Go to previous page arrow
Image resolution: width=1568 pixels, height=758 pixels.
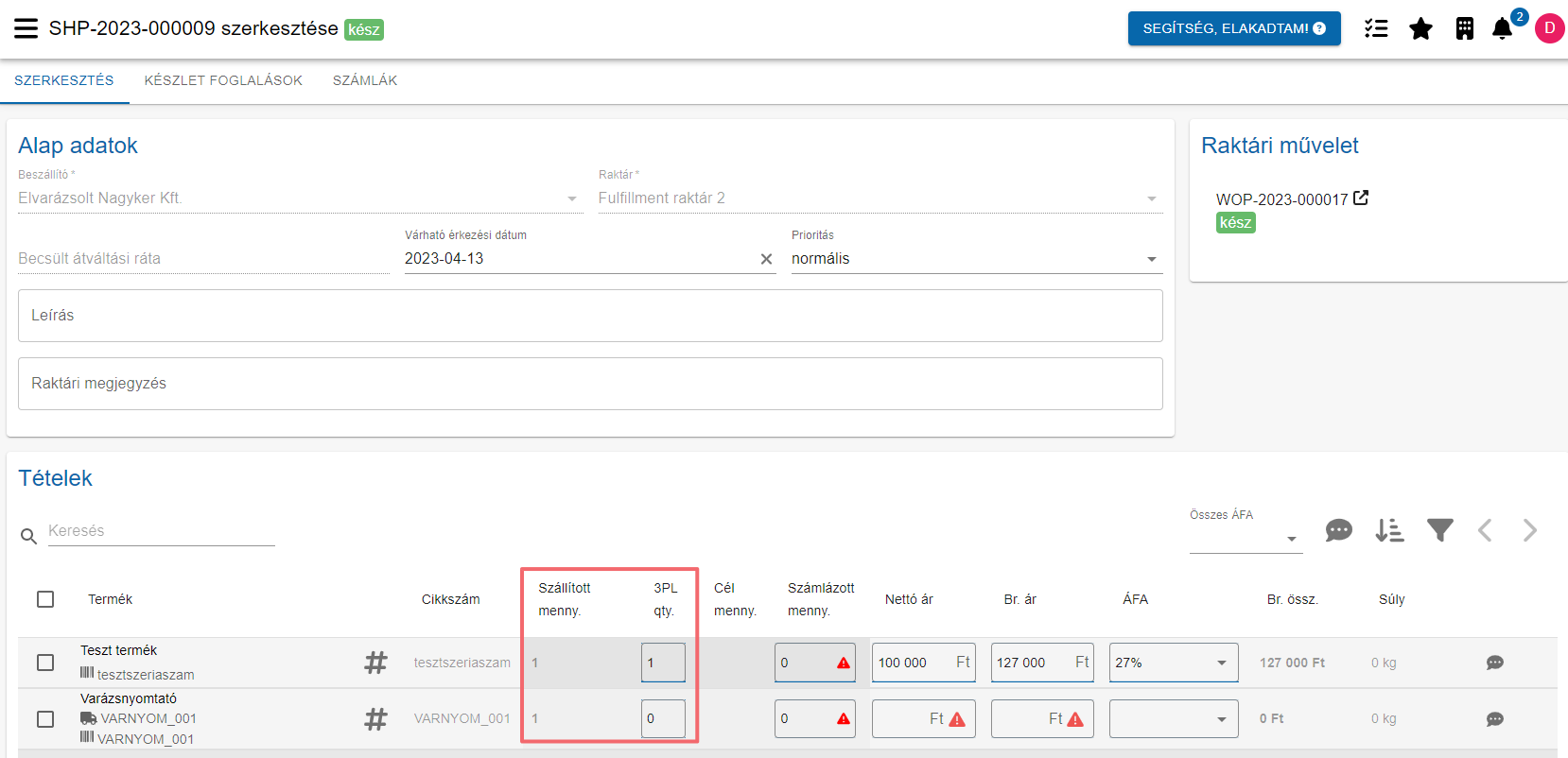tap(1485, 530)
